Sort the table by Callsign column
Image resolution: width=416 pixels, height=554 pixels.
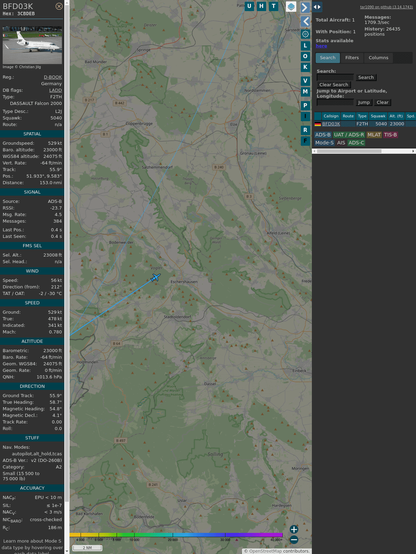pos(331,116)
